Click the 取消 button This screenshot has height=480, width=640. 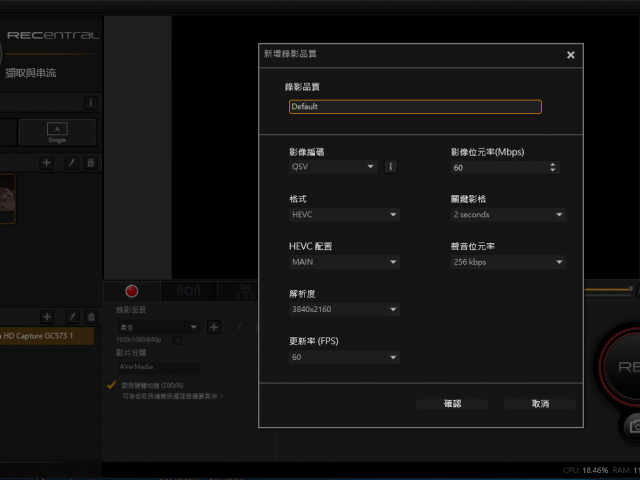(x=540, y=404)
